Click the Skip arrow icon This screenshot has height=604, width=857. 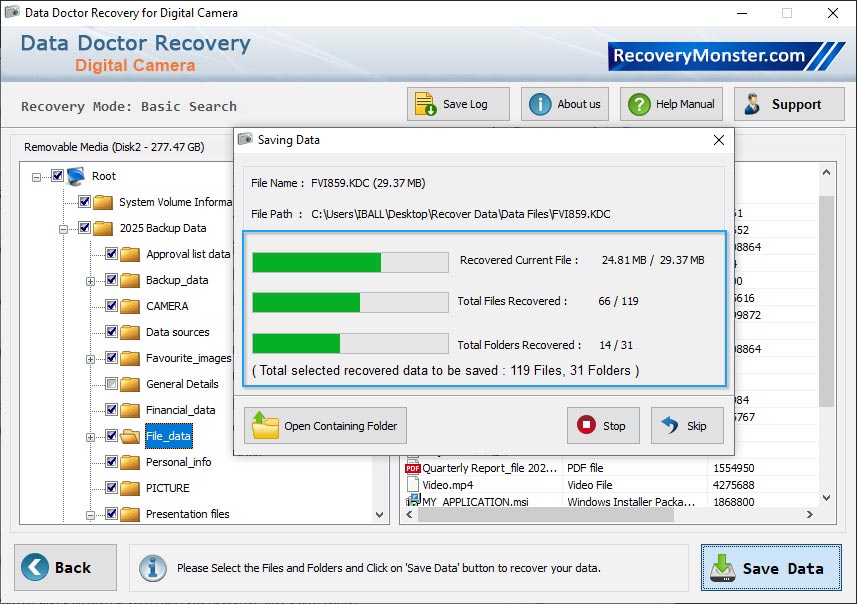point(672,425)
